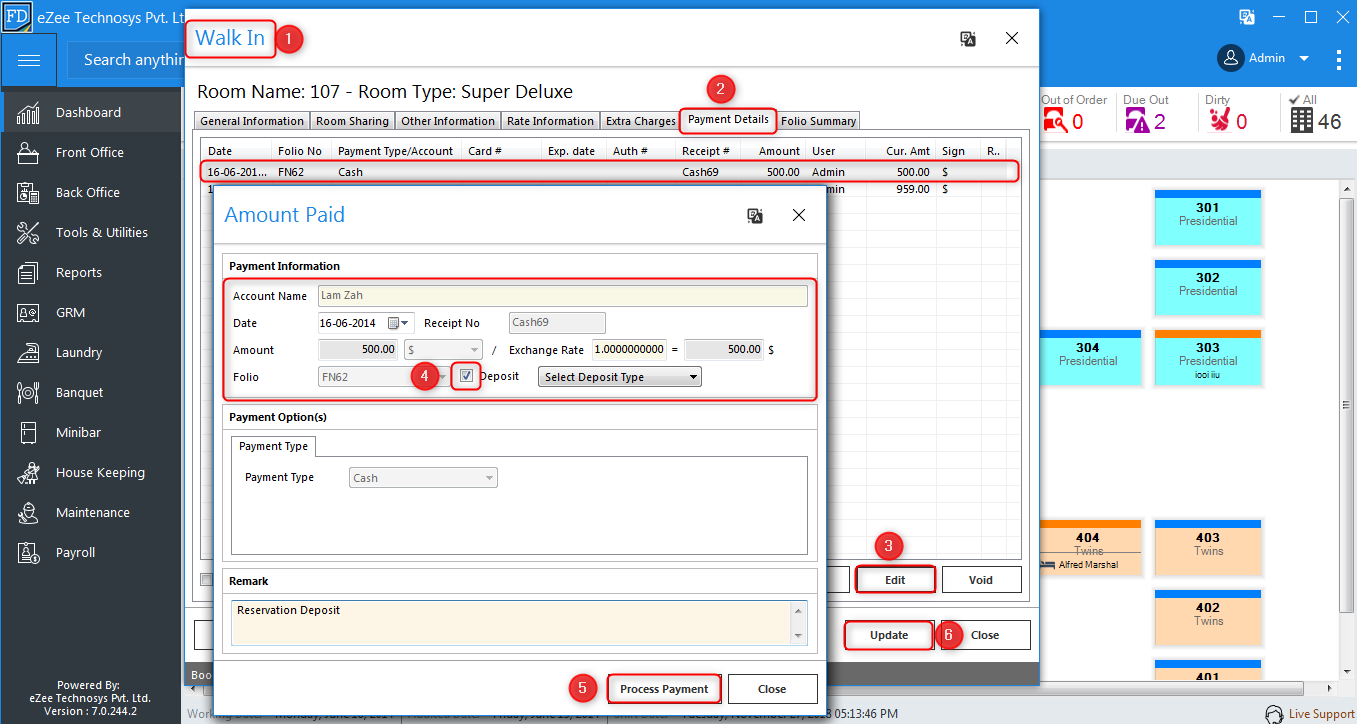This screenshot has width=1357, height=724.
Task: Filter rooms by Out of Order
Action: [1074, 113]
